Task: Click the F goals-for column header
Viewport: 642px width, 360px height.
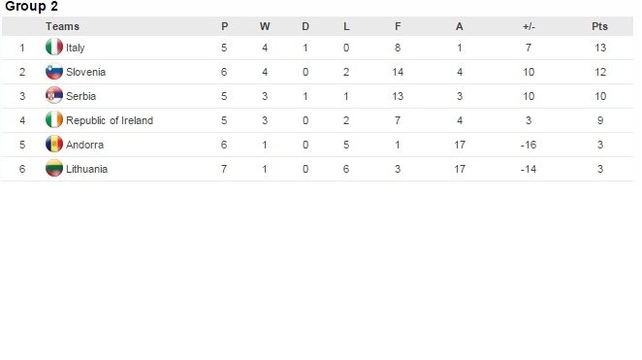Action: click(x=398, y=26)
